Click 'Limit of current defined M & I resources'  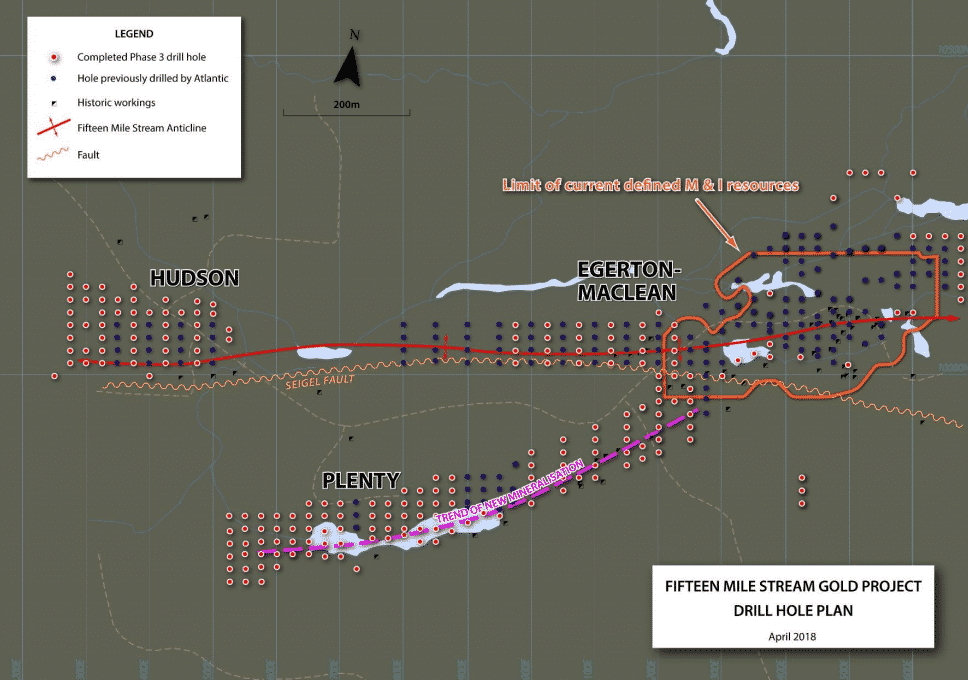651,185
